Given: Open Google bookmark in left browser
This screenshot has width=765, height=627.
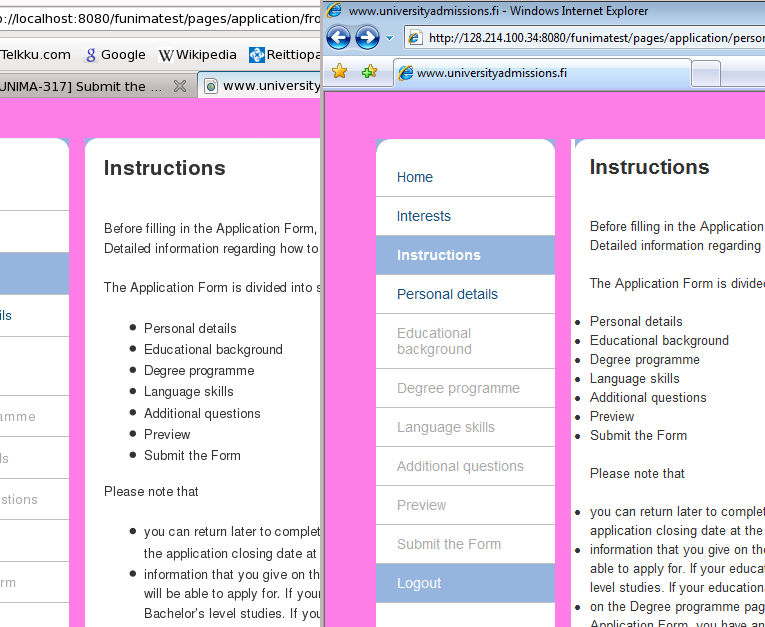Looking at the screenshot, I should (115, 55).
